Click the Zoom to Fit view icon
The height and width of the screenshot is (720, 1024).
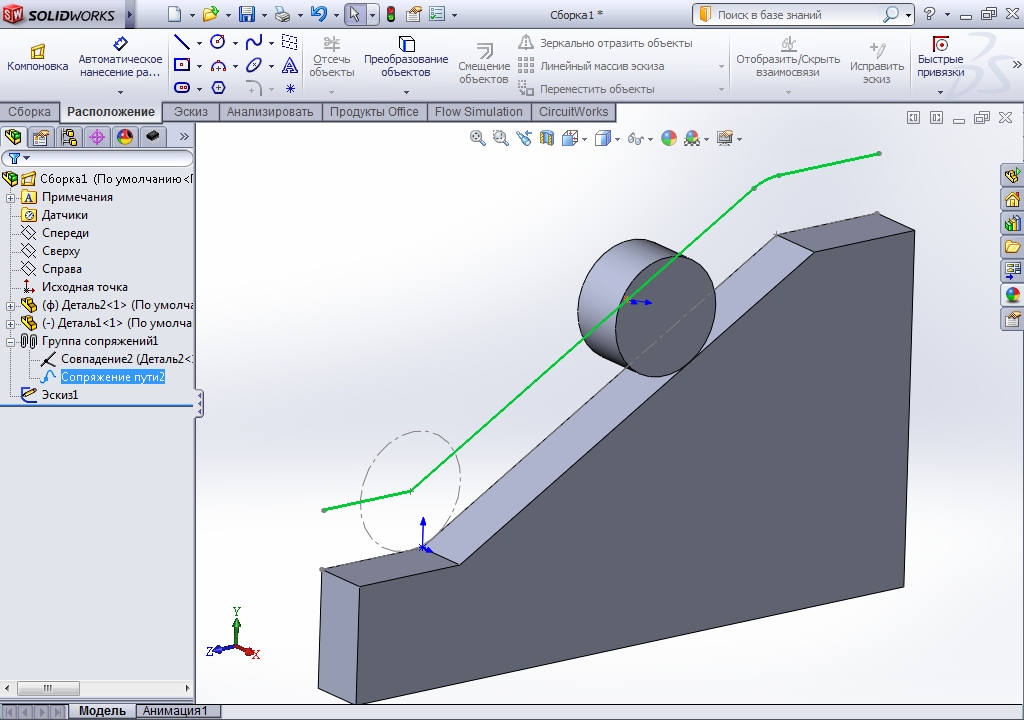pyautogui.click(x=478, y=139)
